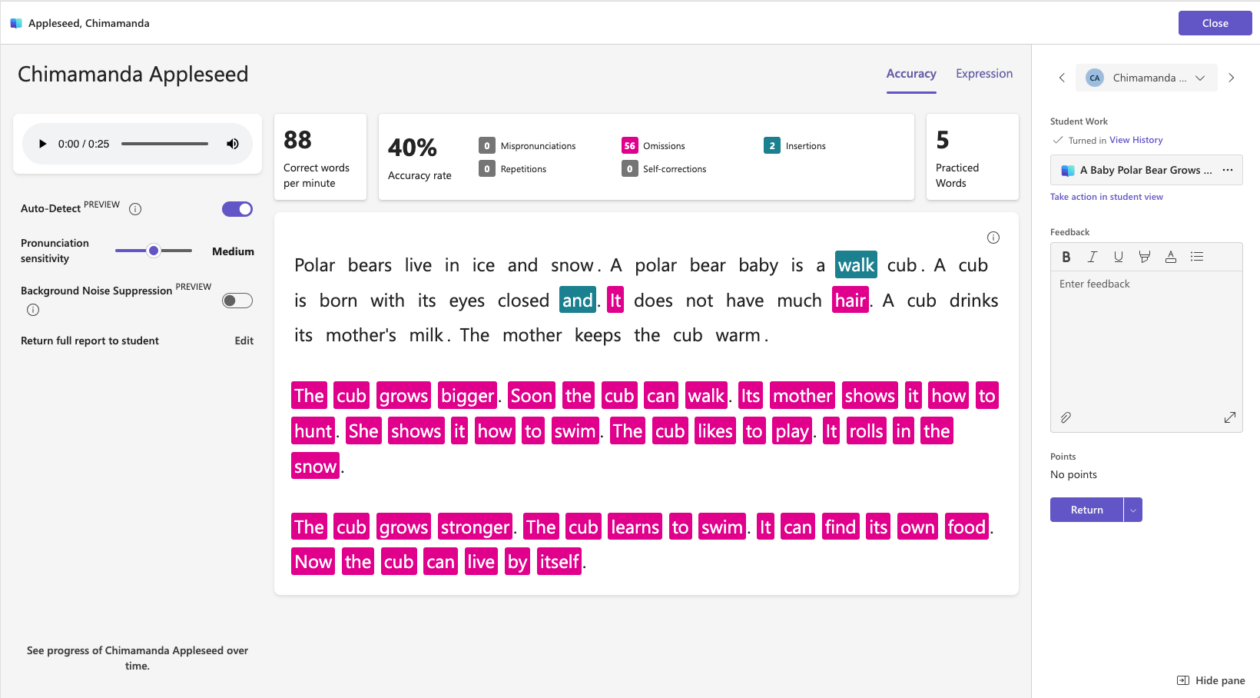Enable Background Noise Suppression

pyautogui.click(x=237, y=300)
